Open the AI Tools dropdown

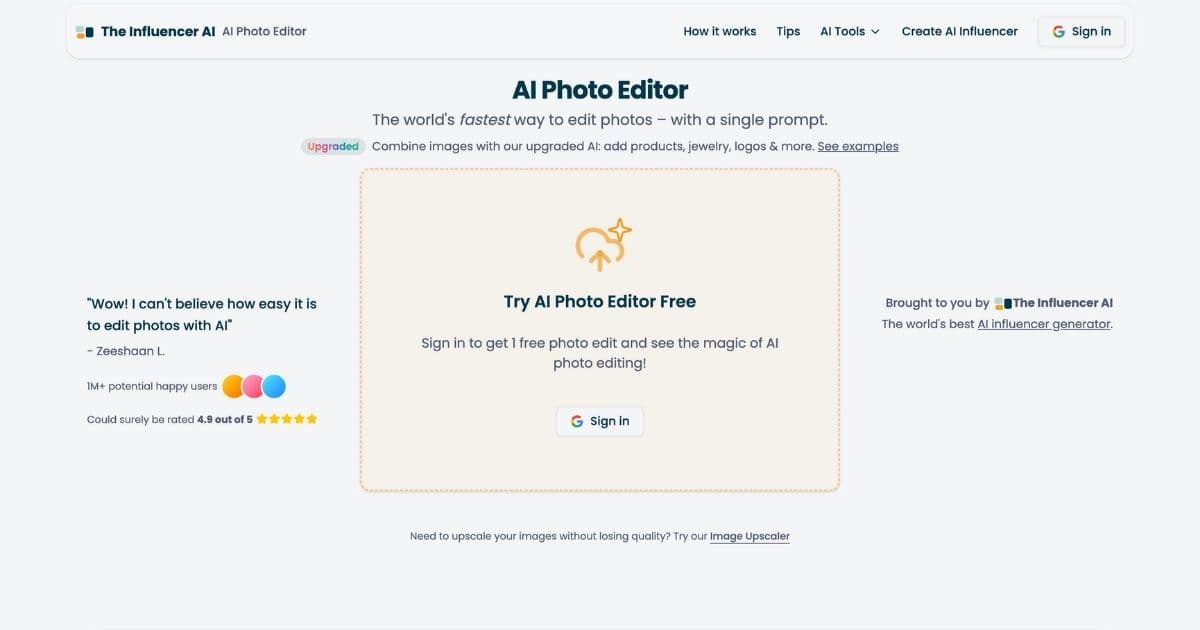[x=848, y=31]
